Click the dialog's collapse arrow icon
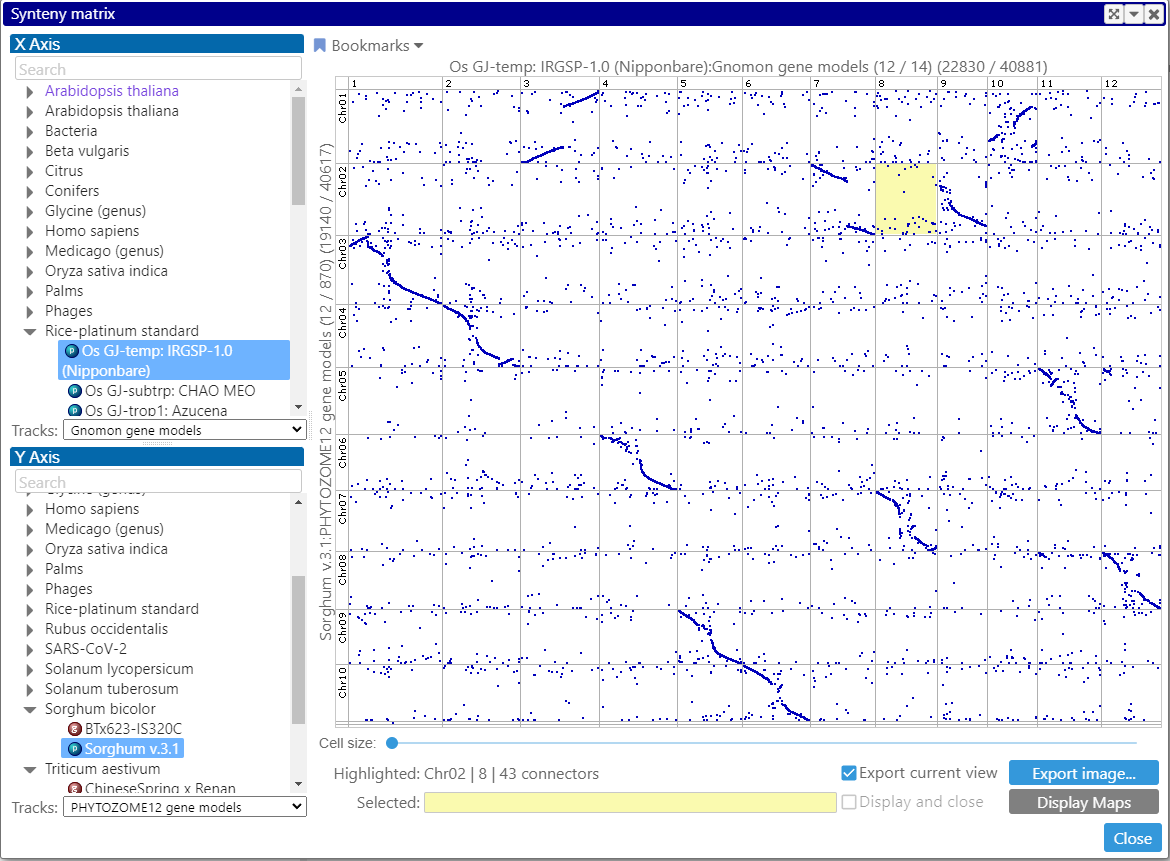The height and width of the screenshot is (861, 1170). 1133,14
